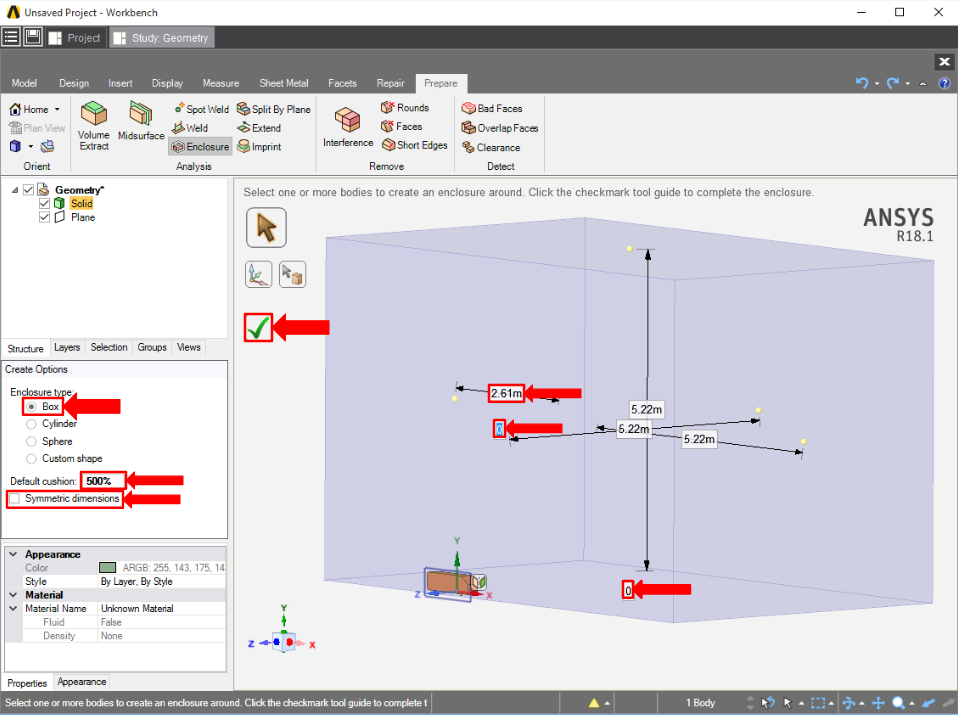958x715 pixels.
Task: Select the Cylinder enclosure type
Action: point(31,424)
